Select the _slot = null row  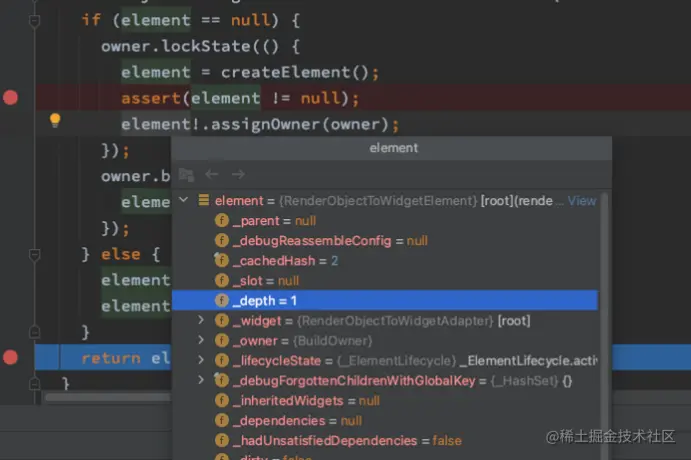coord(385,281)
